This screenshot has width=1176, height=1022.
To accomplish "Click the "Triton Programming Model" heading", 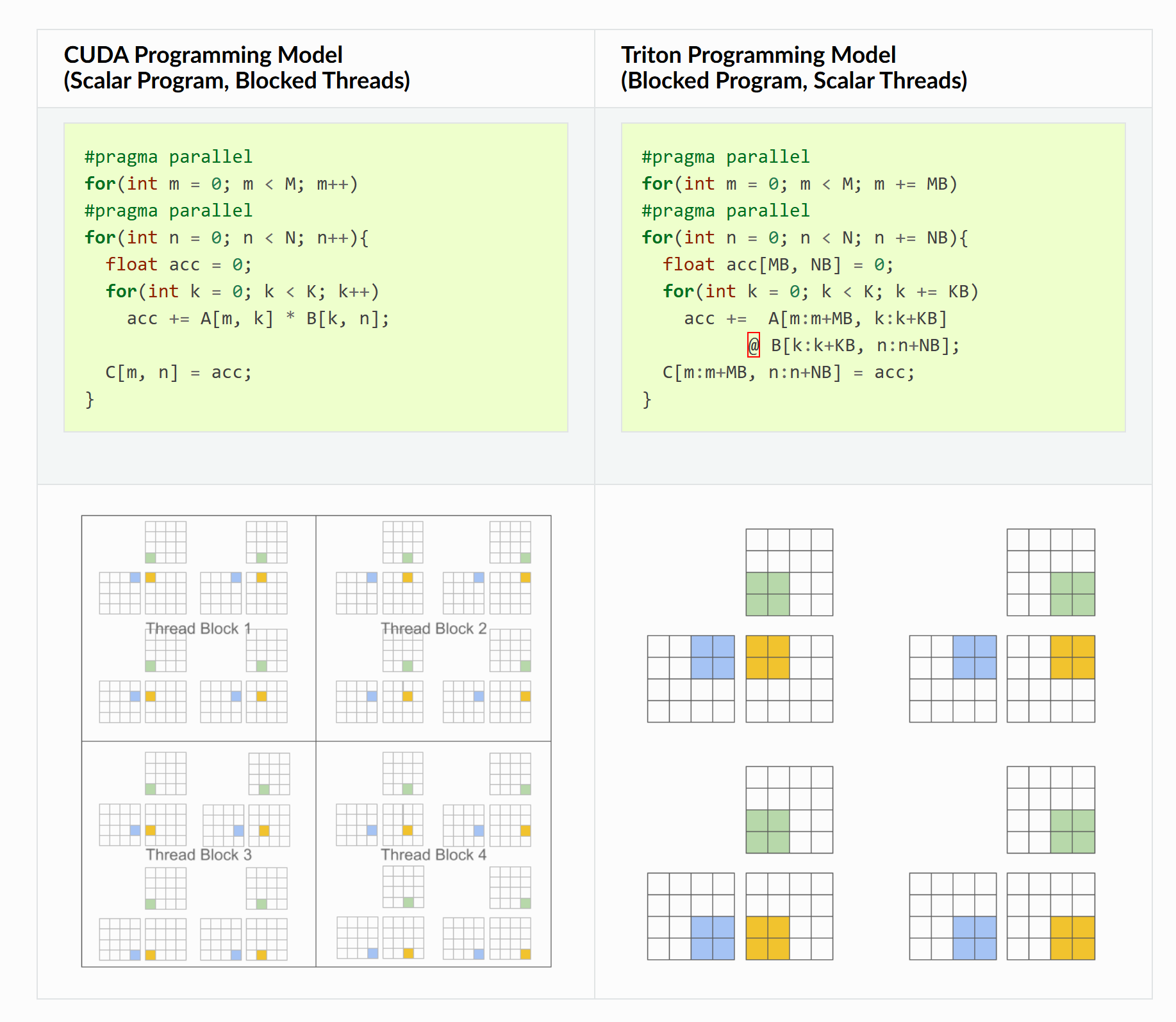I will click(x=758, y=55).
